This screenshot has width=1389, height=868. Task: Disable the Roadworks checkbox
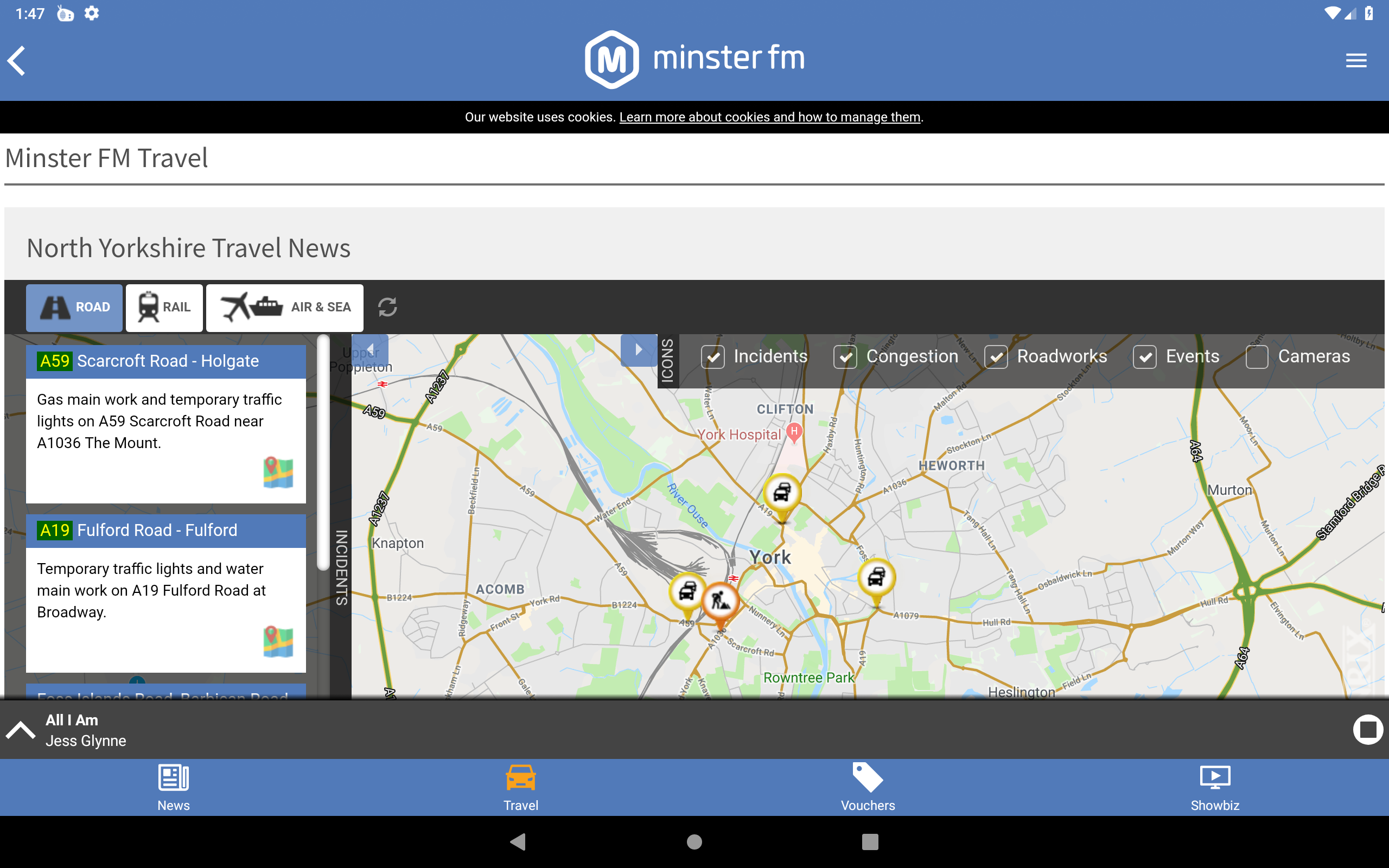click(x=996, y=356)
